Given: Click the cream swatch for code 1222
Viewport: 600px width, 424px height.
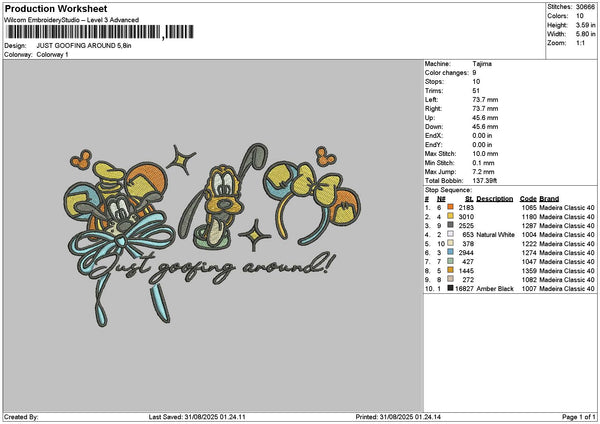Looking at the screenshot, I should 450,243.
